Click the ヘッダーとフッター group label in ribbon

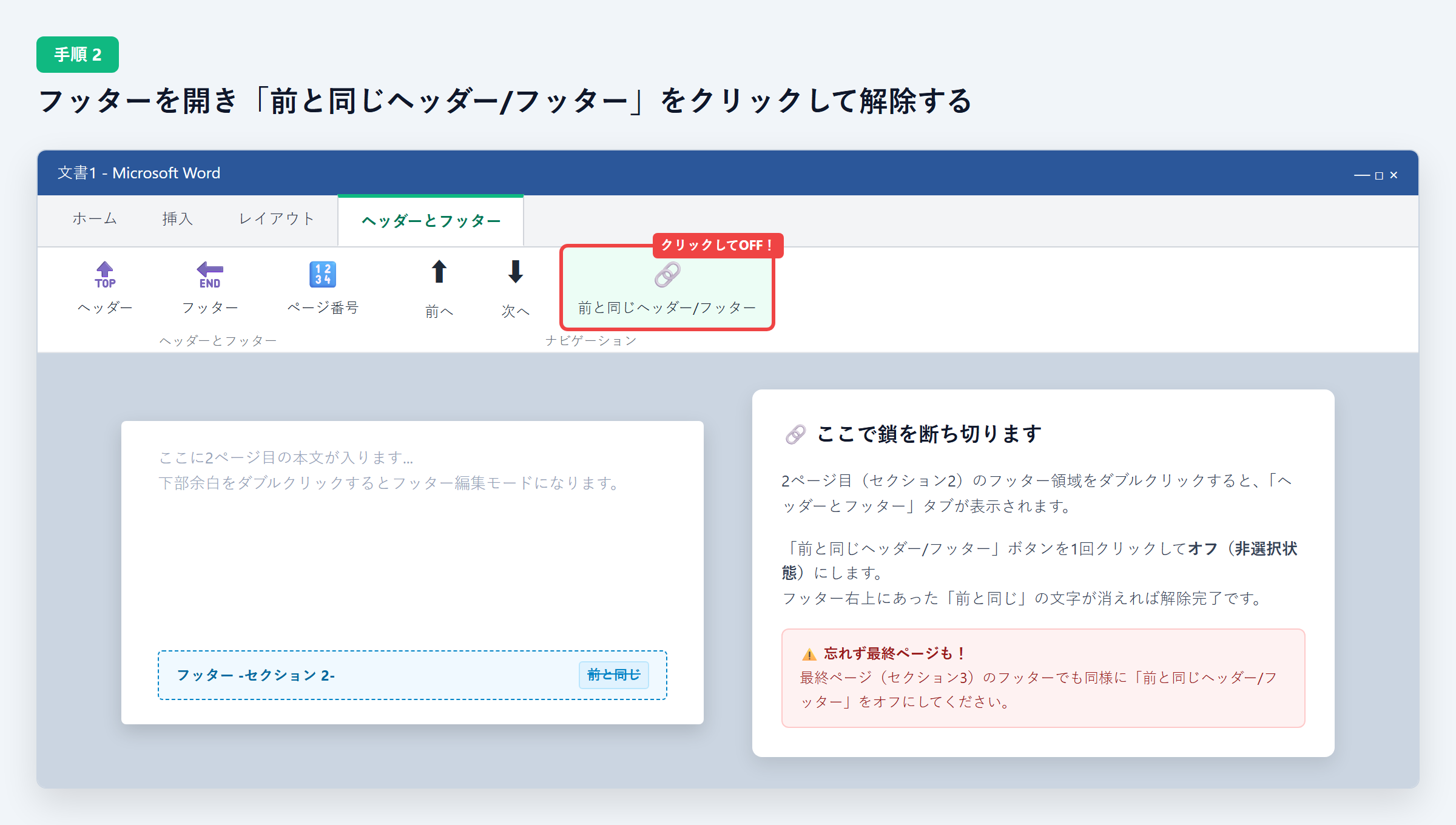pyautogui.click(x=218, y=341)
